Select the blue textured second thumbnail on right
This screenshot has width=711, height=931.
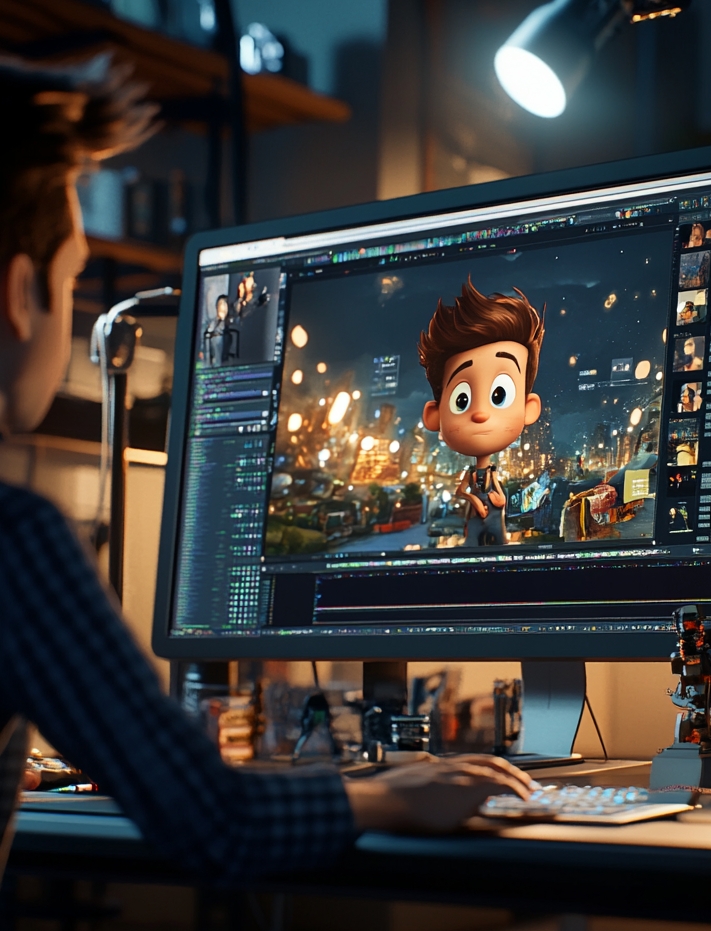click(694, 270)
